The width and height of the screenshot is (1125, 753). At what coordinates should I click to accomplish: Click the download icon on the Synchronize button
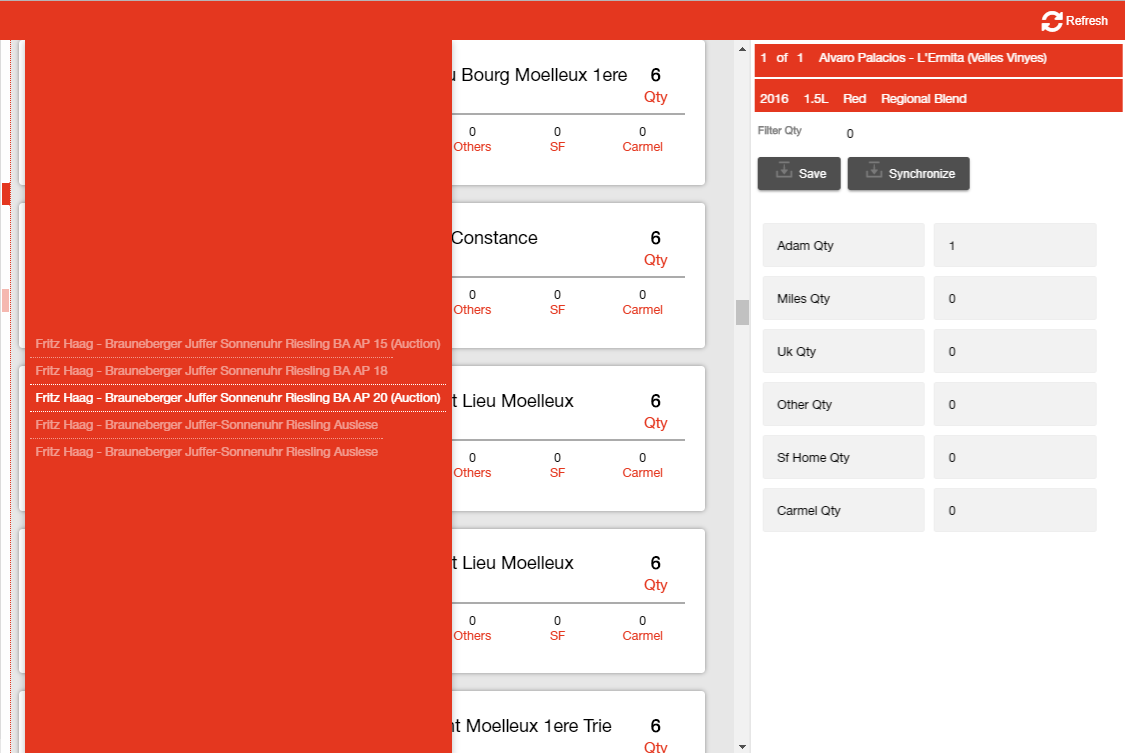click(x=873, y=171)
